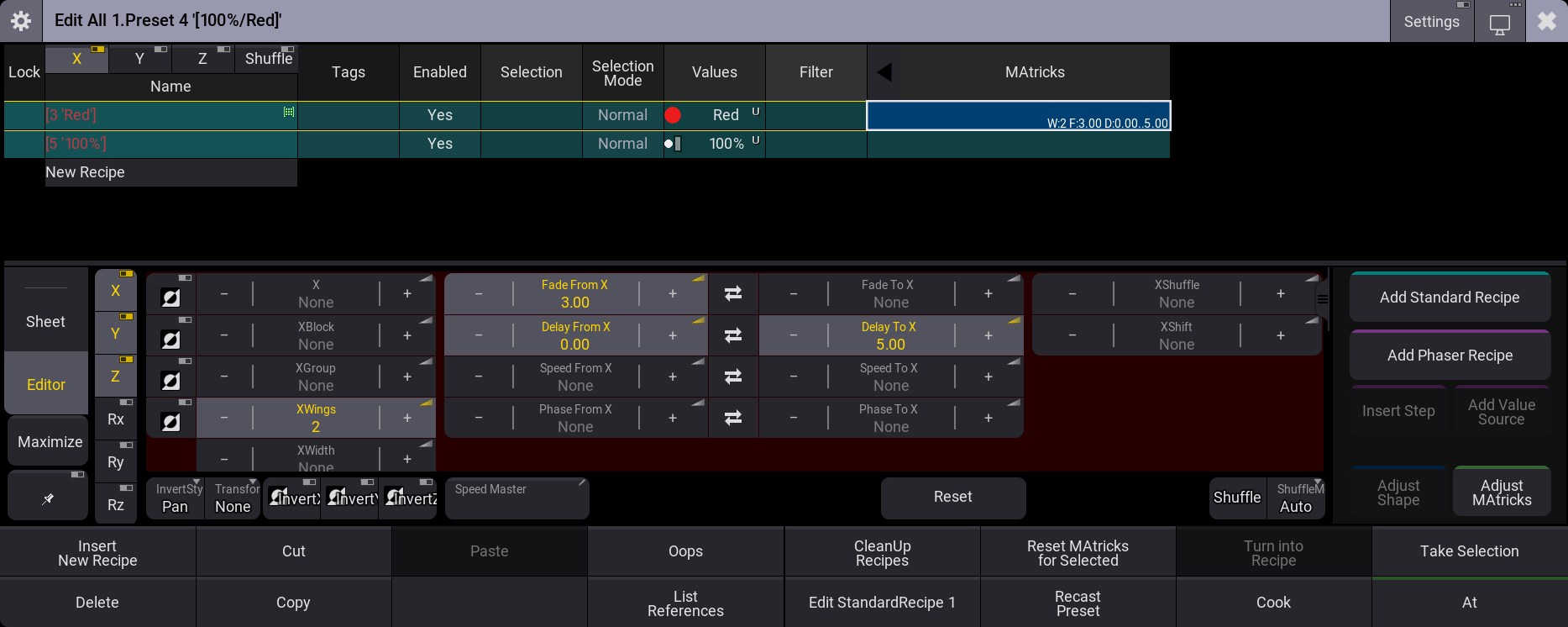
Task: Increase XWings value with plus
Action: [407, 418]
